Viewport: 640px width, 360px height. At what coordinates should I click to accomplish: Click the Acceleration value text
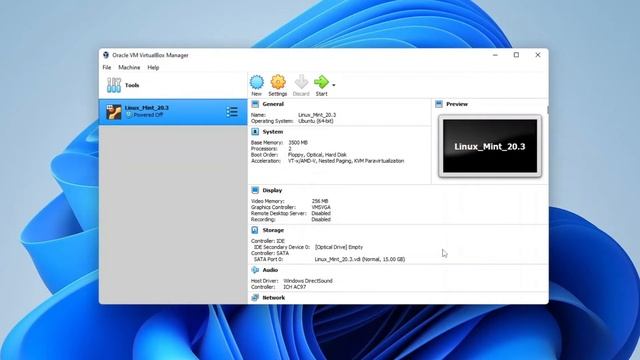346,161
